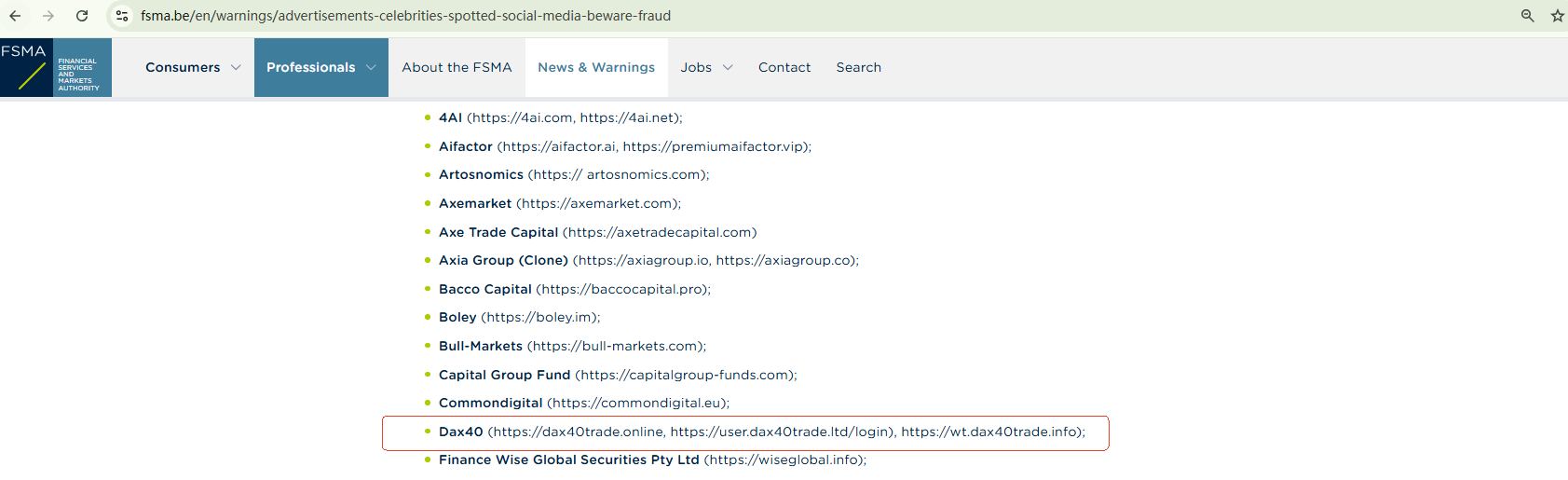This screenshot has height=480, width=1568.
Task: Go to About the FSMA
Action: point(457,67)
